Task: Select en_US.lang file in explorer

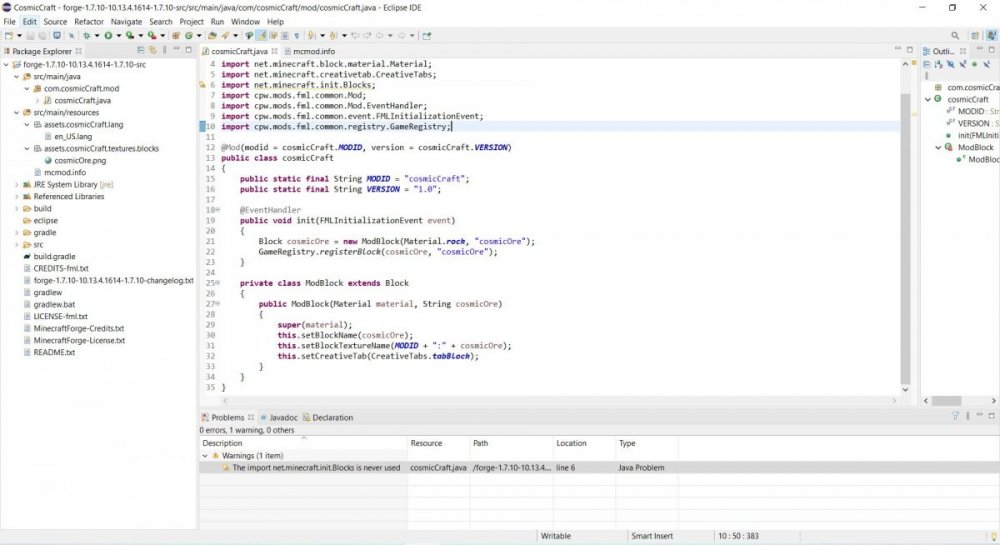Action: point(68,136)
